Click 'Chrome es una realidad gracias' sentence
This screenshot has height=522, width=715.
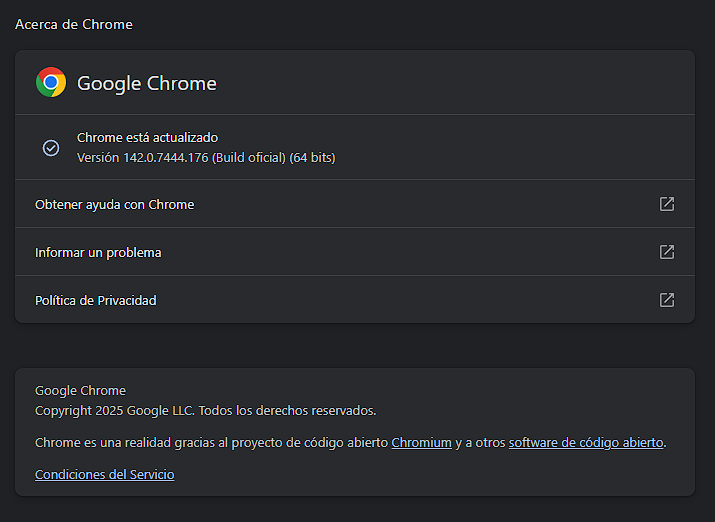tap(210, 442)
